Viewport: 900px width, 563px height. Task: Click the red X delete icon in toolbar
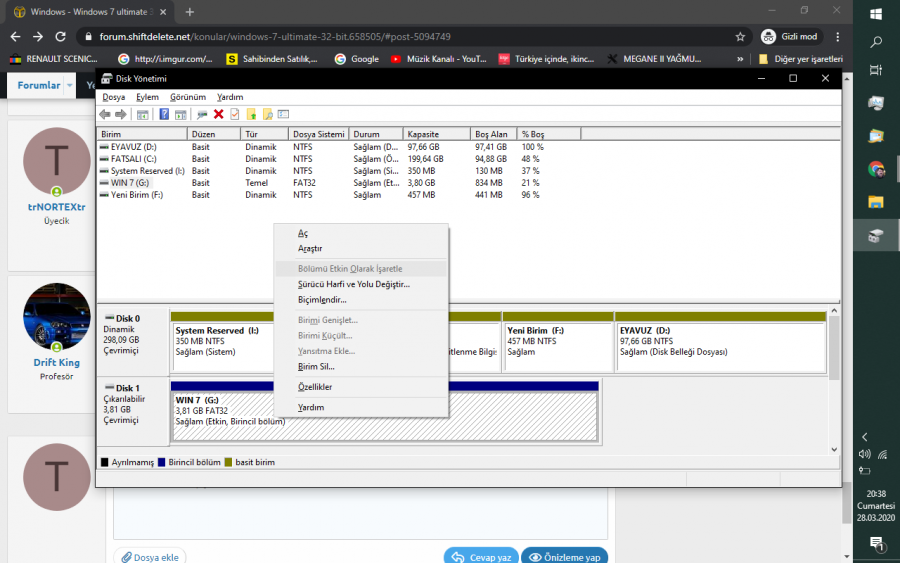[218, 114]
